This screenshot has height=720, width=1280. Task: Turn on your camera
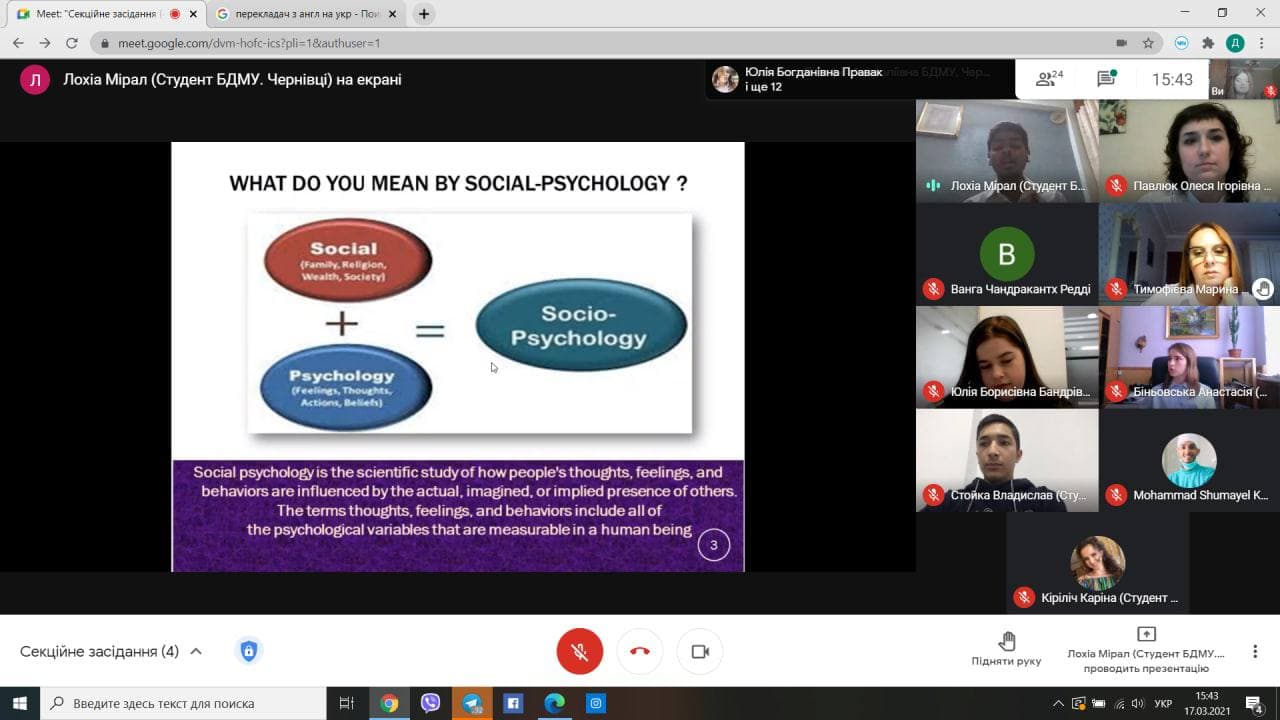point(700,651)
